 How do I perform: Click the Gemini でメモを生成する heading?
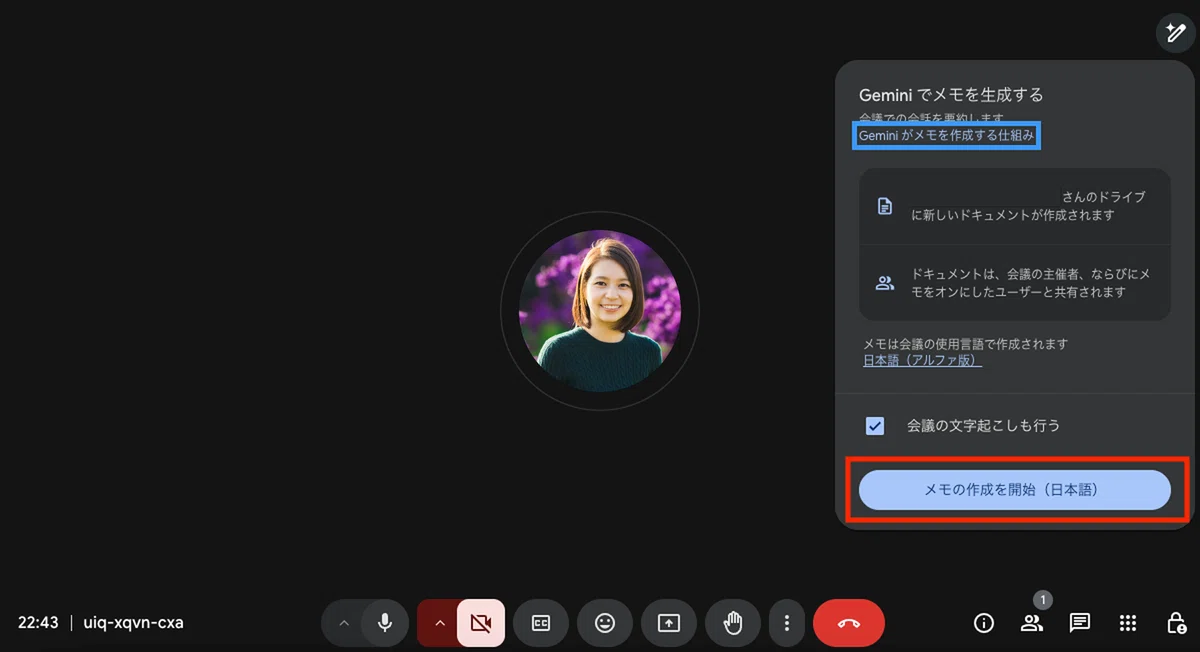951,95
